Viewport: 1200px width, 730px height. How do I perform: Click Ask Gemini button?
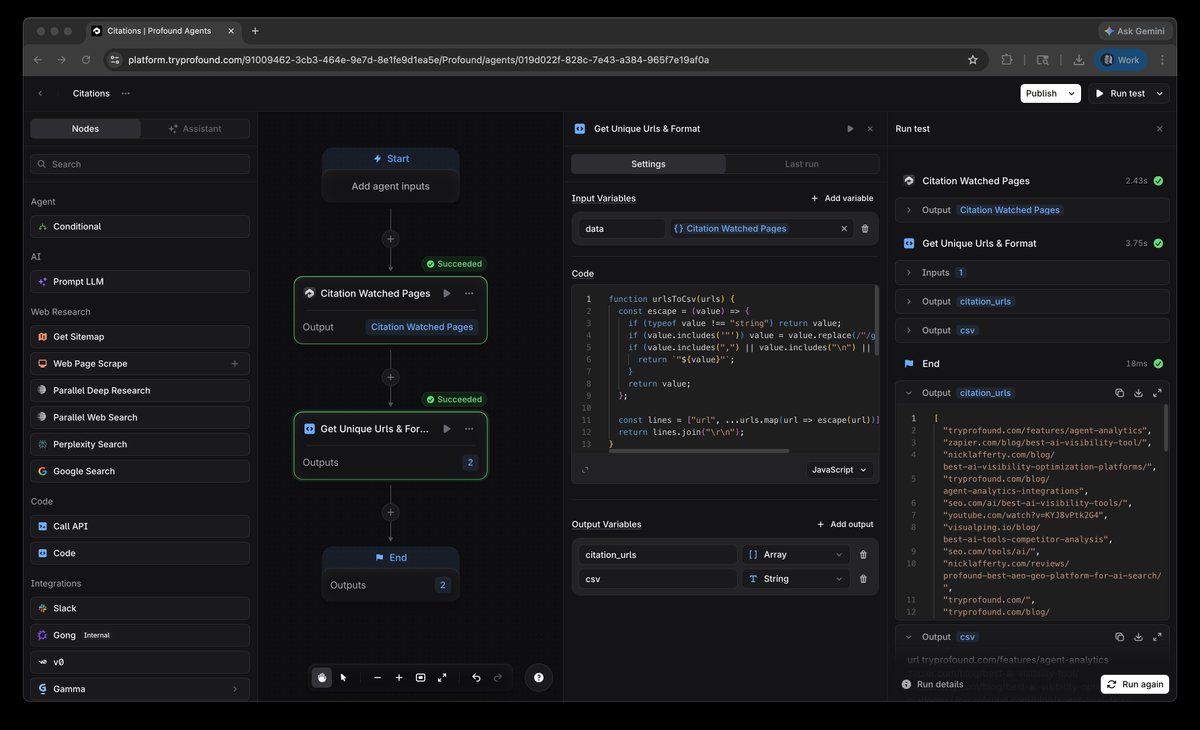tap(1134, 31)
